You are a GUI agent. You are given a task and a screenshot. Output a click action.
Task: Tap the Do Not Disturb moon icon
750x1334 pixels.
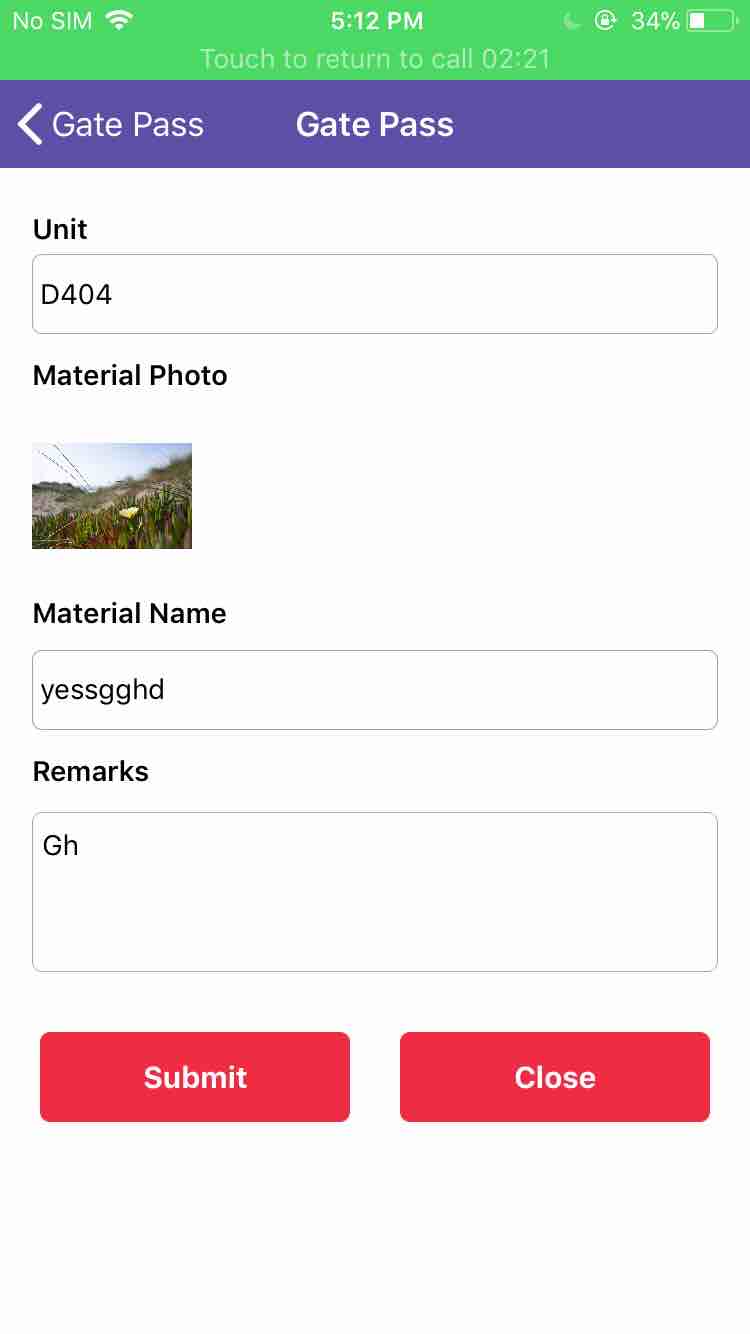[x=572, y=21]
